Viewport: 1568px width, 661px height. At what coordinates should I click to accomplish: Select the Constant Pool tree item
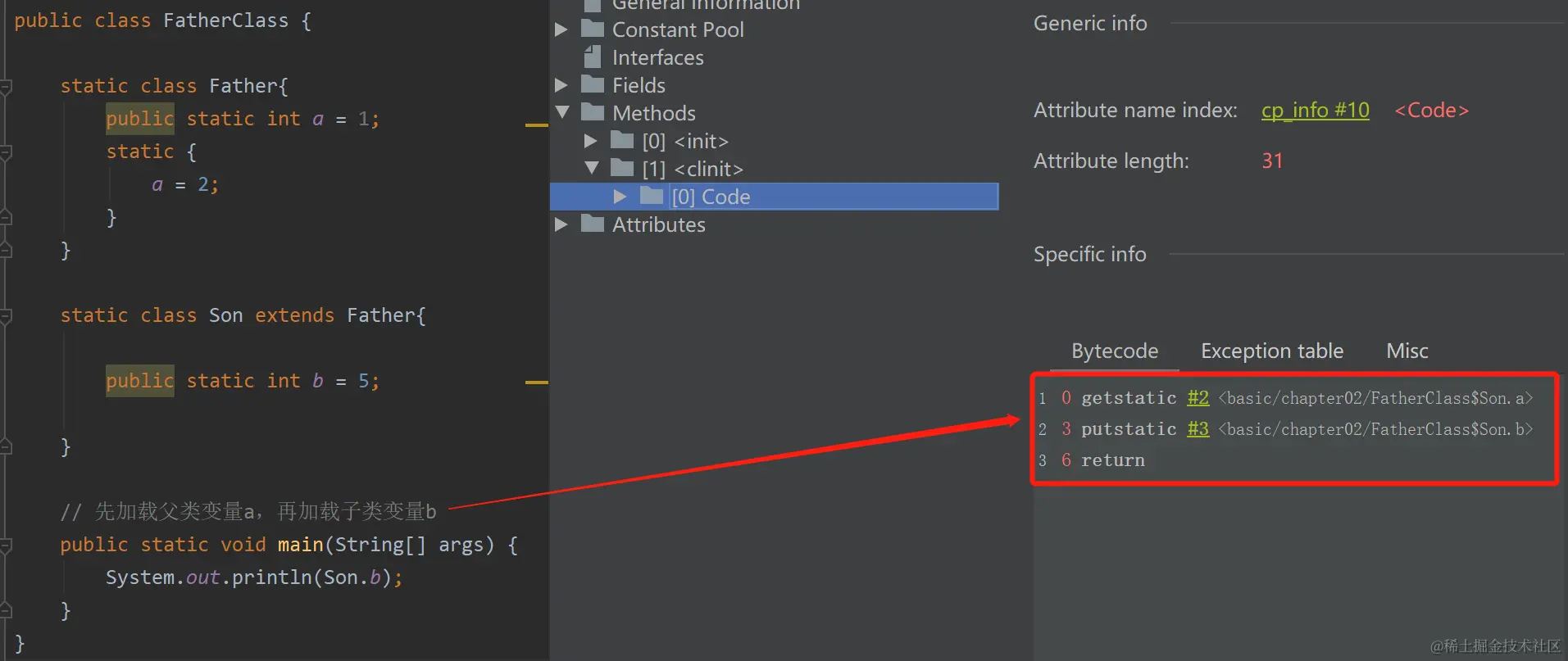point(678,29)
